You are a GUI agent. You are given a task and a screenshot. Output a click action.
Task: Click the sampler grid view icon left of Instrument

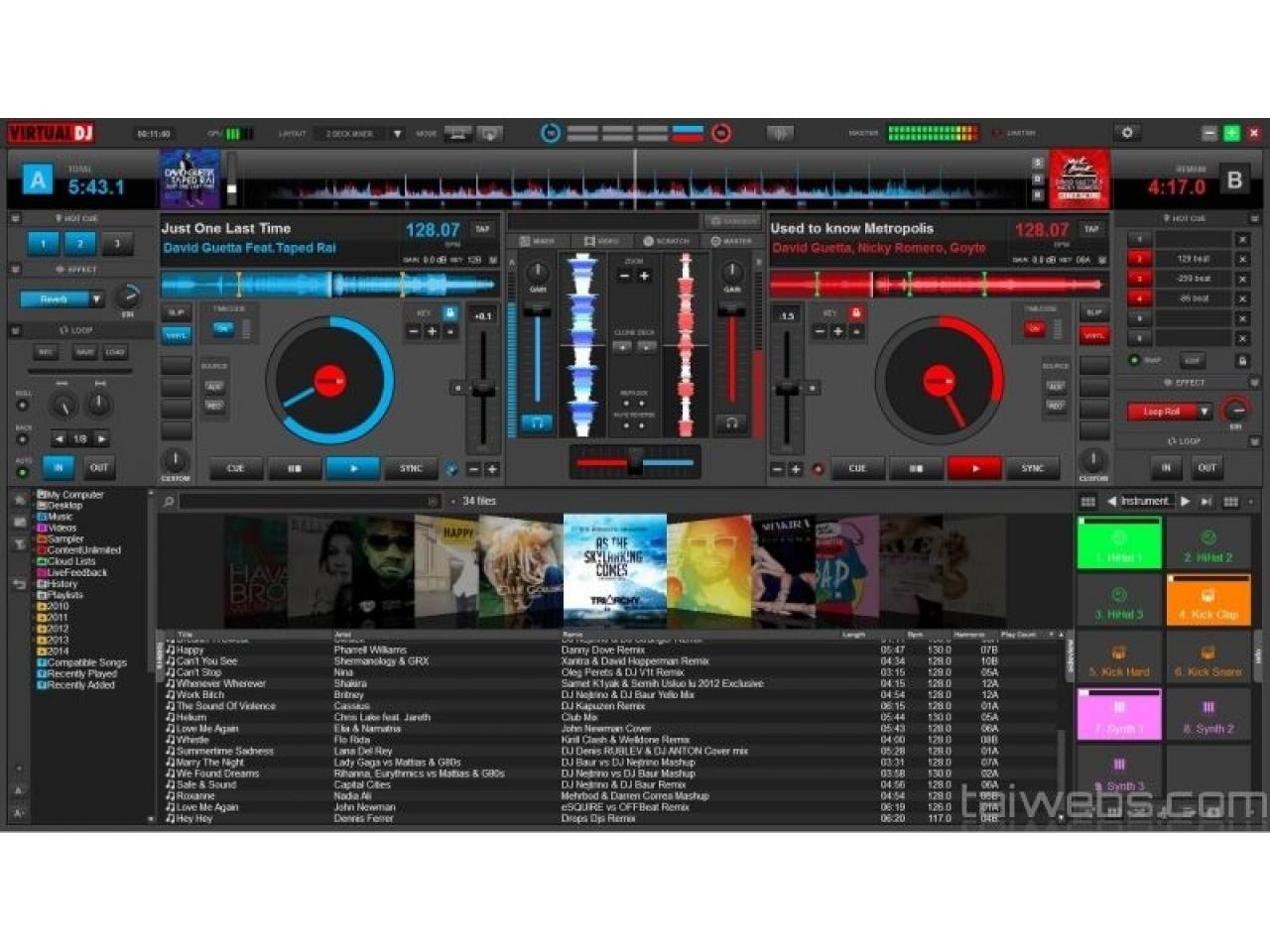coord(1087,502)
